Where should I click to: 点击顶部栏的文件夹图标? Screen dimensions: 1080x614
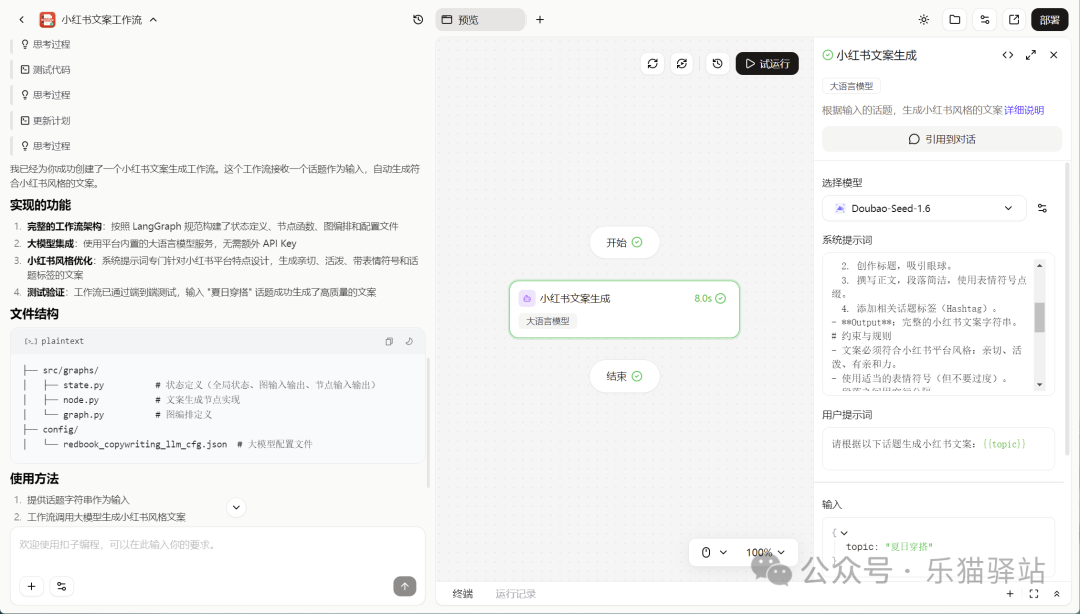click(955, 19)
